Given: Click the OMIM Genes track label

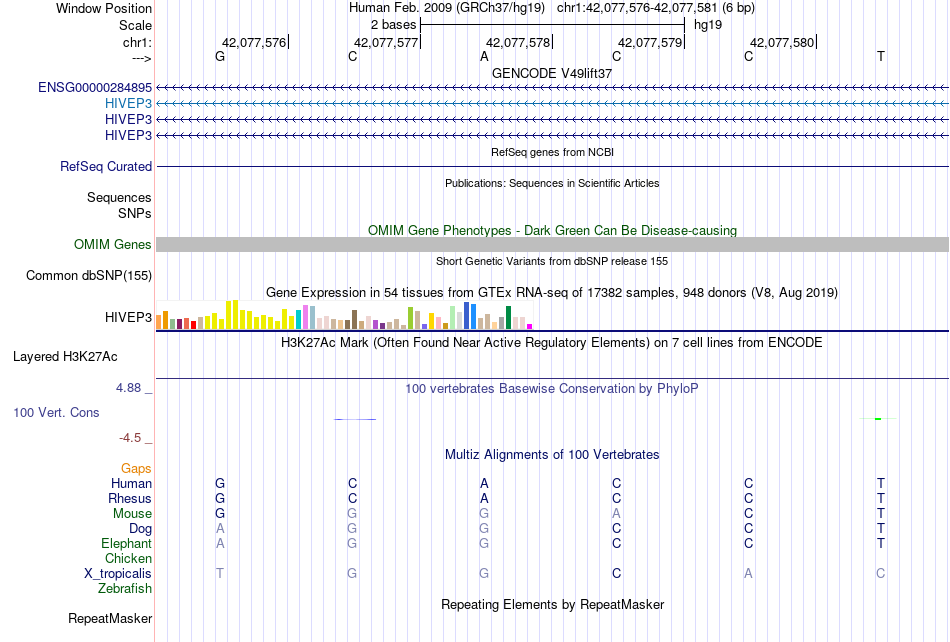Looking at the screenshot, I should (x=113, y=245).
